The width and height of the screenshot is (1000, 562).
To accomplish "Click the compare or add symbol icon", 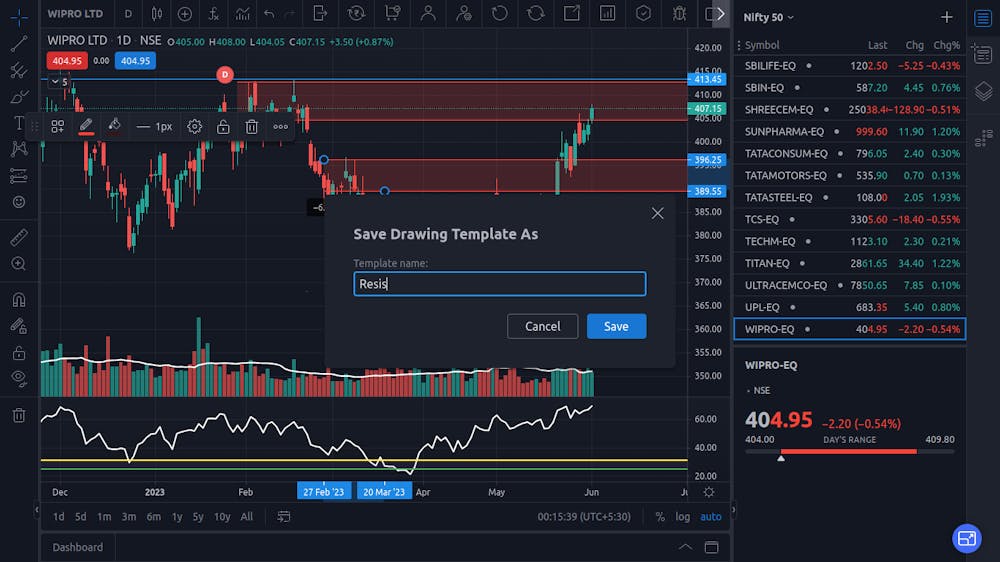I will tap(184, 13).
